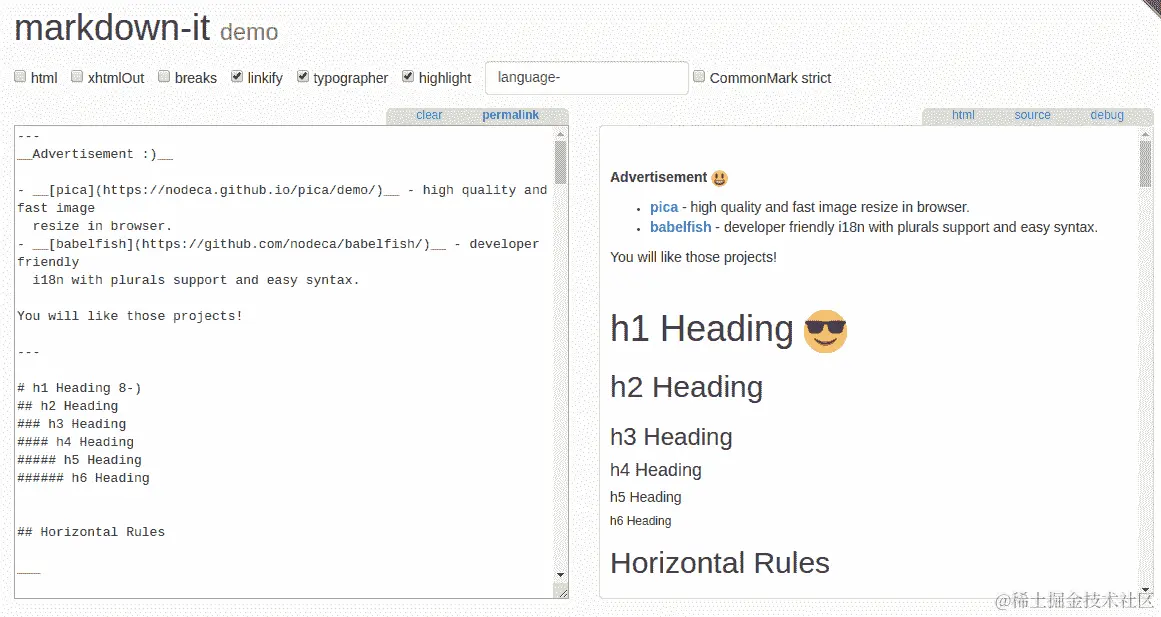Click 'You will like those projects!' in preview
Viewport: 1161px width, 617px height.
[693, 258]
